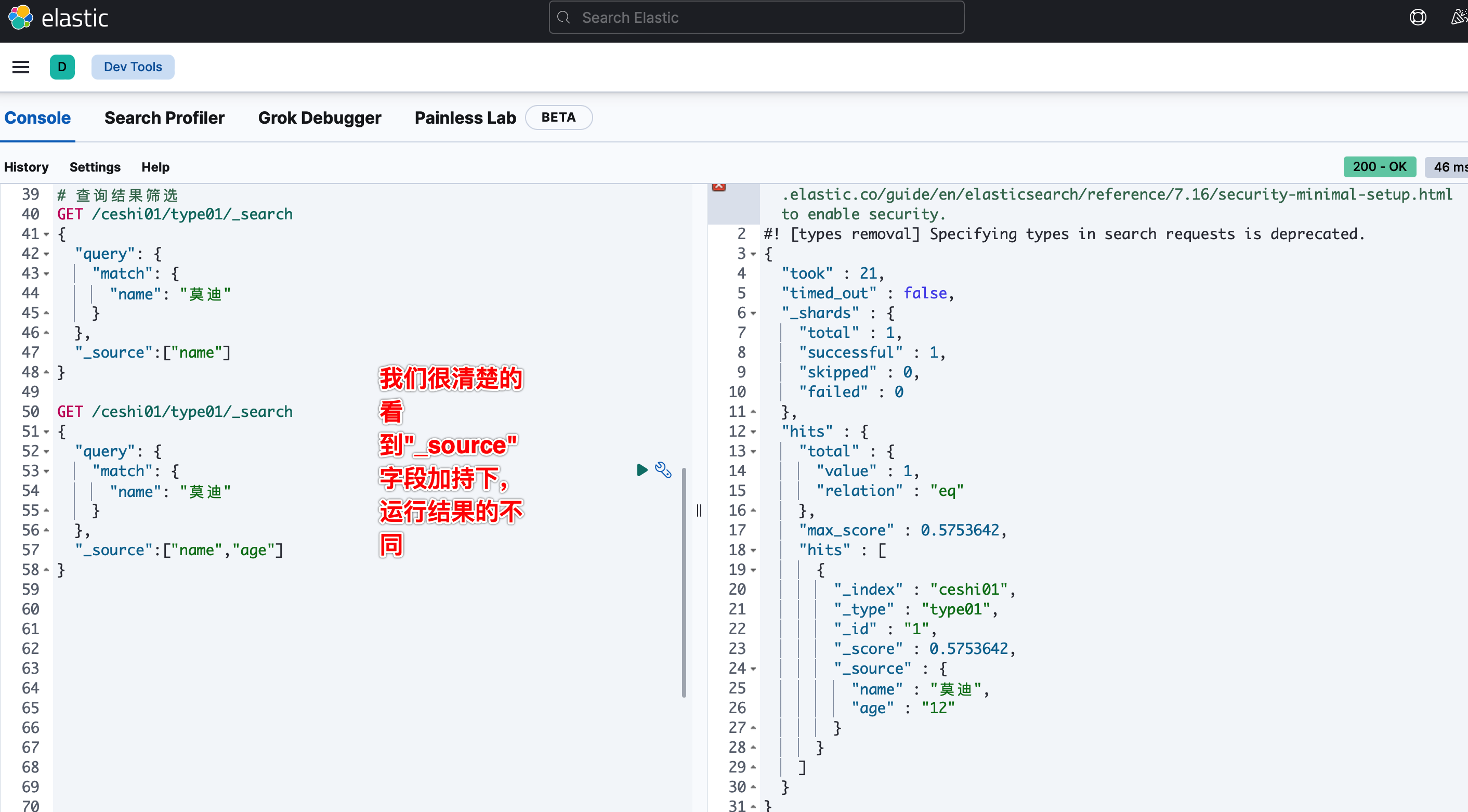This screenshot has width=1468, height=812.
Task: Switch to the Search Profiler tab
Action: (x=164, y=118)
